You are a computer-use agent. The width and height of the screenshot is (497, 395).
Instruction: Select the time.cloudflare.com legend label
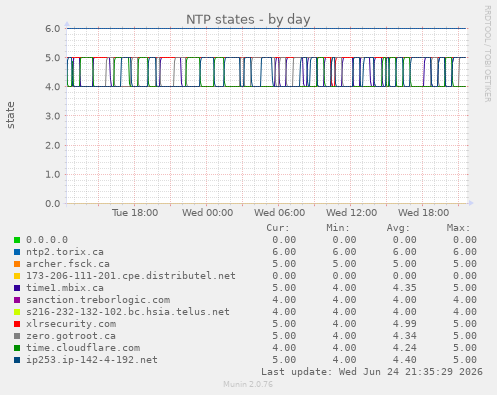tap(83, 348)
